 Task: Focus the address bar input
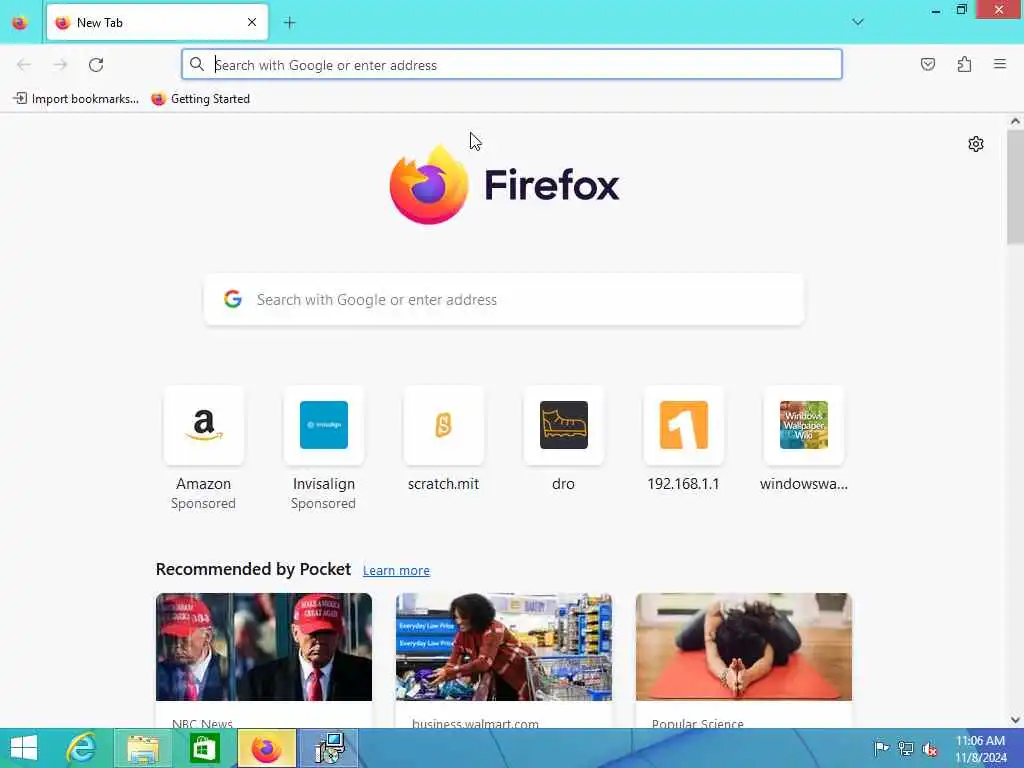point(511,64)
